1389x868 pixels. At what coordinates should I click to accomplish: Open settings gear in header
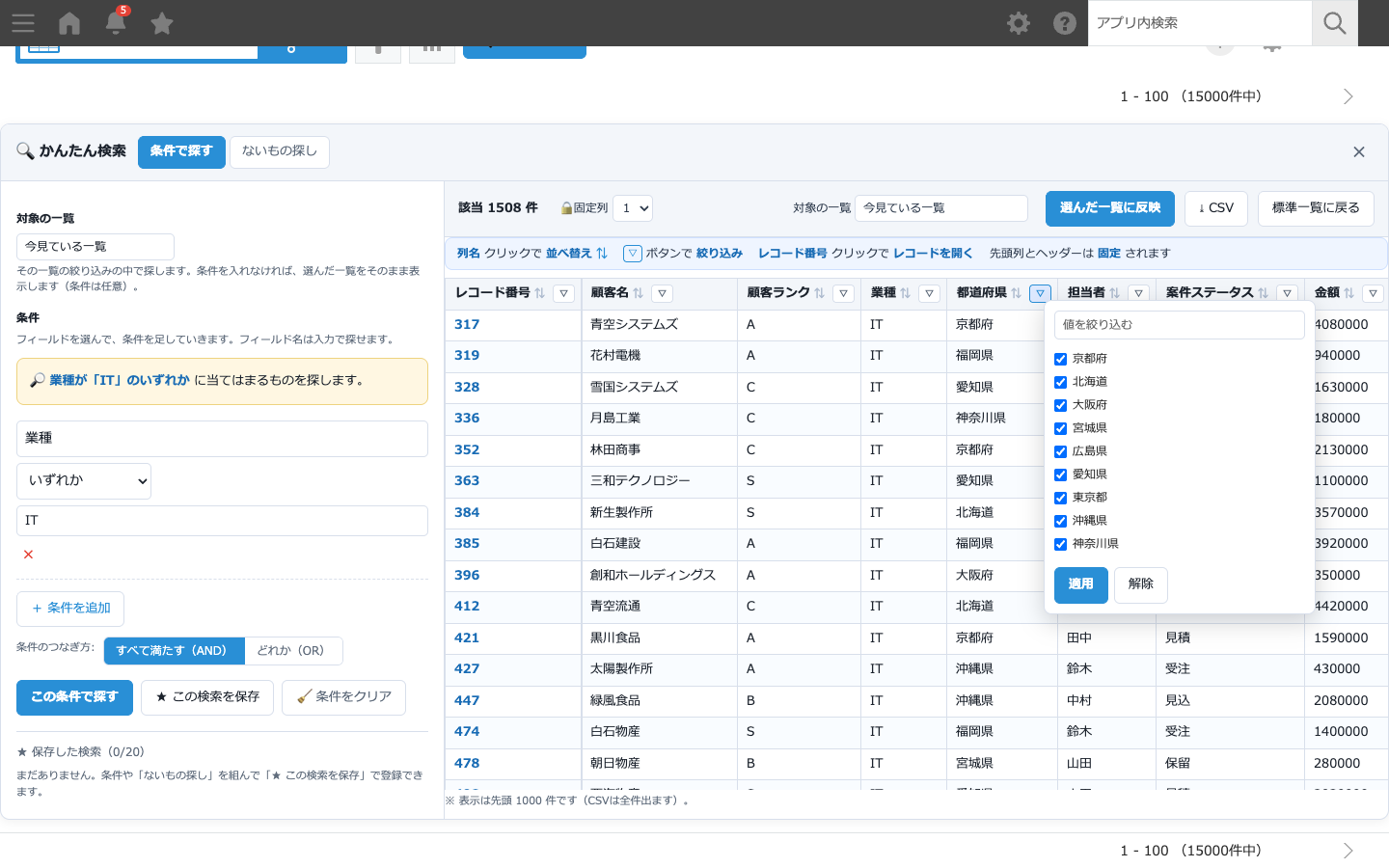click(x=1019, y=23)
